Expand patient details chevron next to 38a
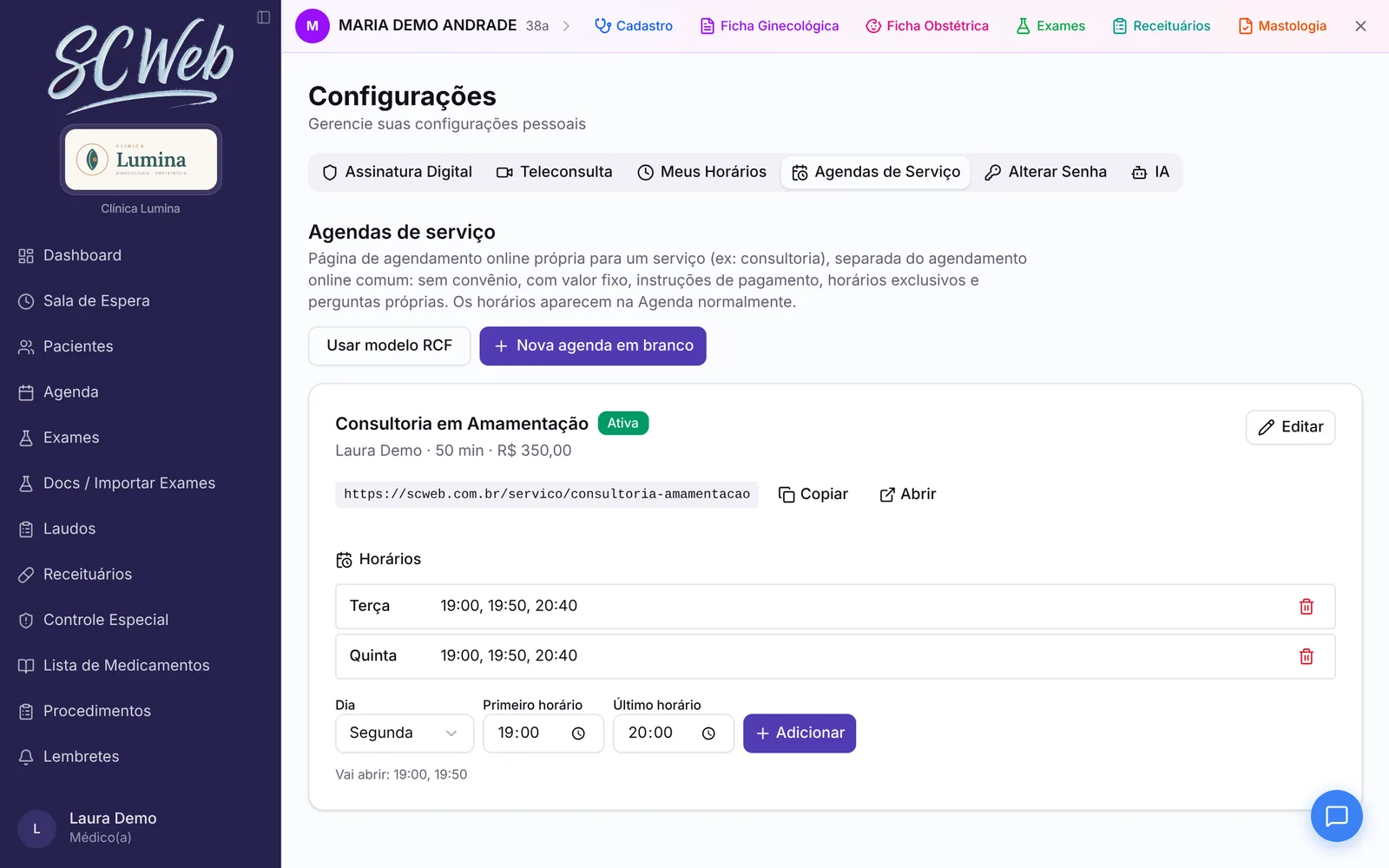Screen dimensions: 1389x868 point(566,26)
